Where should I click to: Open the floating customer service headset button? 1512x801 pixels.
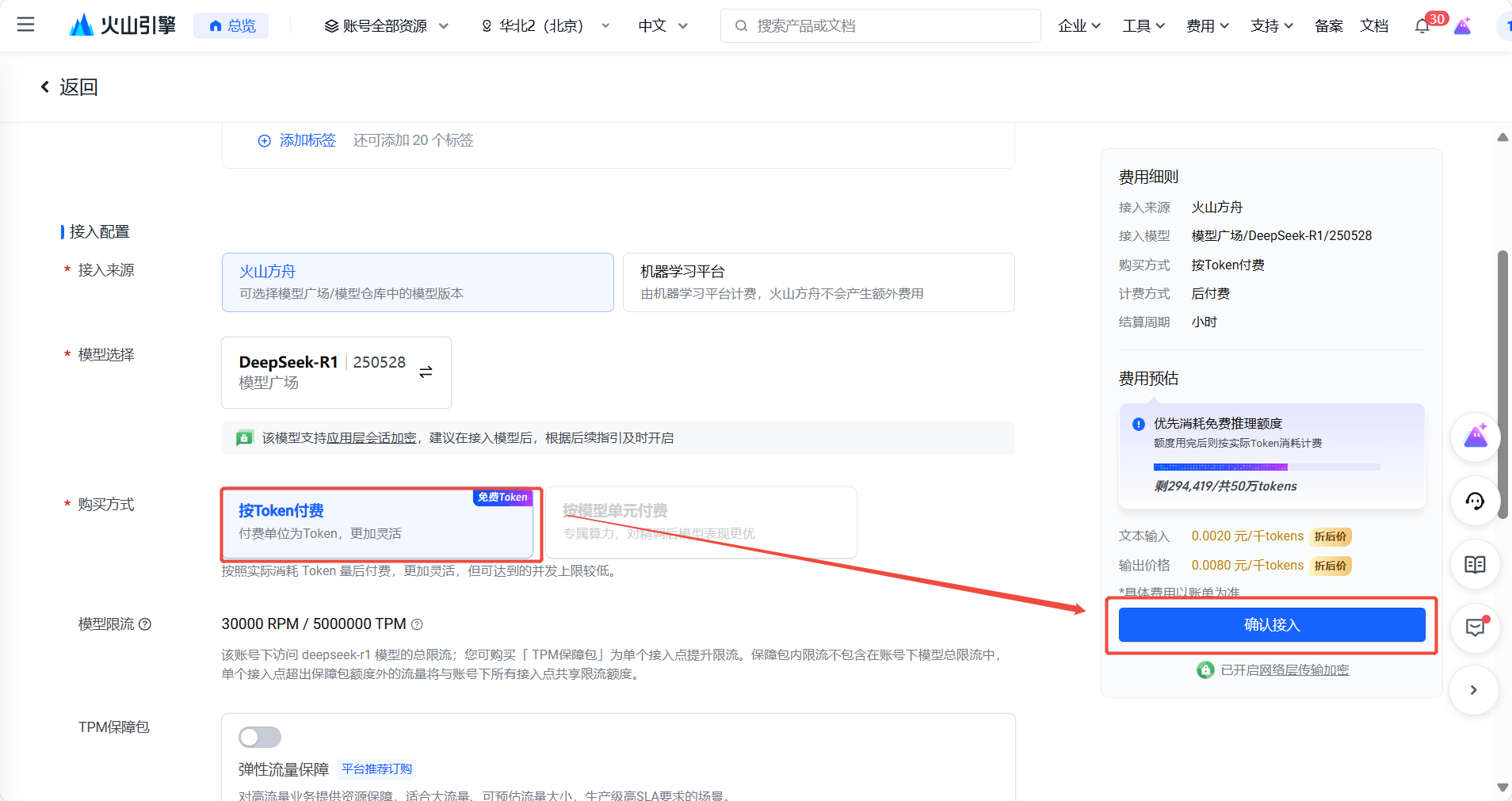1475,501
